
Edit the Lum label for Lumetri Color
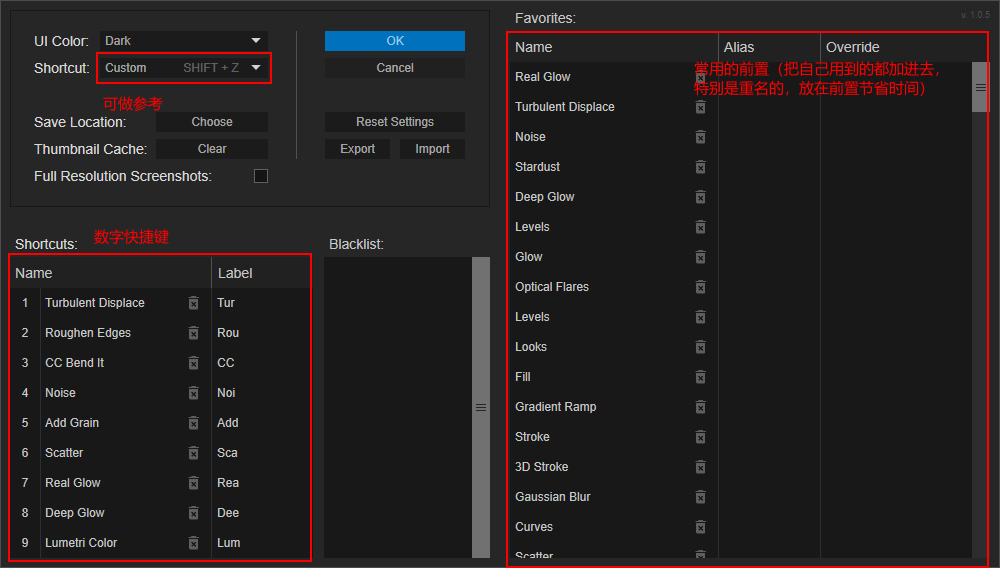(261, 543)
